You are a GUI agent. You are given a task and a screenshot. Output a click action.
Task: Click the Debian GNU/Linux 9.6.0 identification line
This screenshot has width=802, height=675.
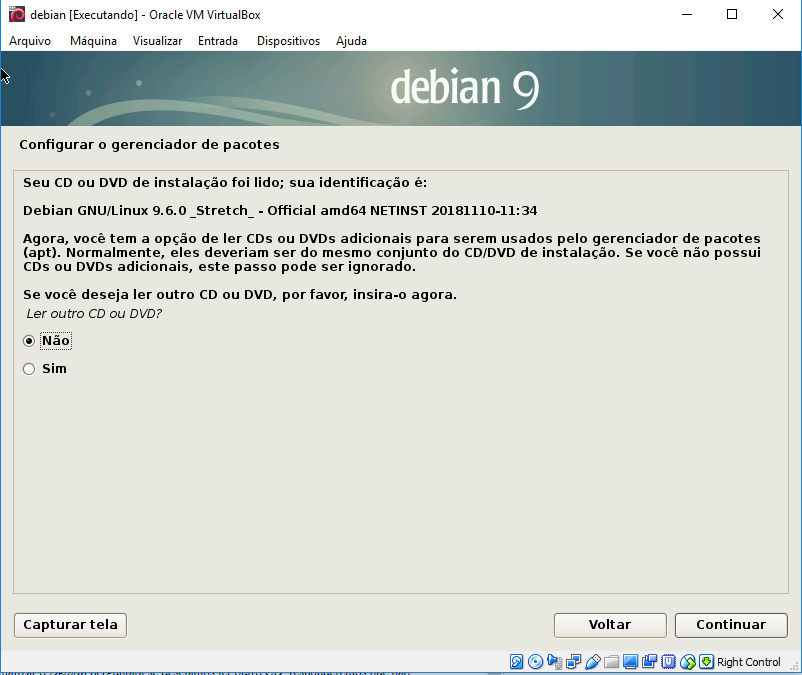[x=280, y=211]
